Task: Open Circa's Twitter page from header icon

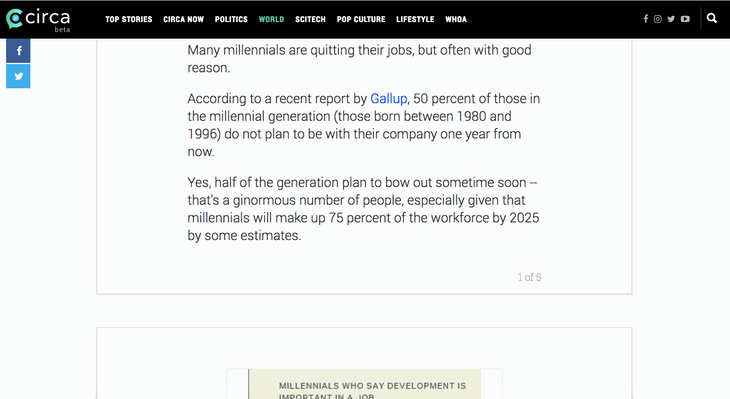Action: pos(671,19)
